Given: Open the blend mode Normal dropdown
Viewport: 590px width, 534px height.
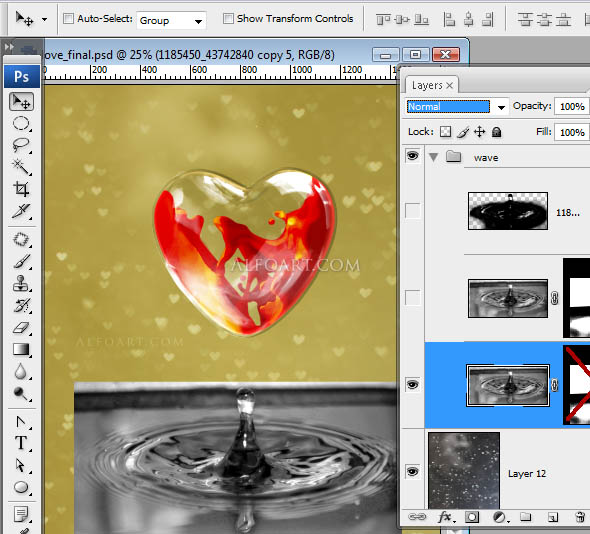Looking at the screenshot, I should coord(457,106).
